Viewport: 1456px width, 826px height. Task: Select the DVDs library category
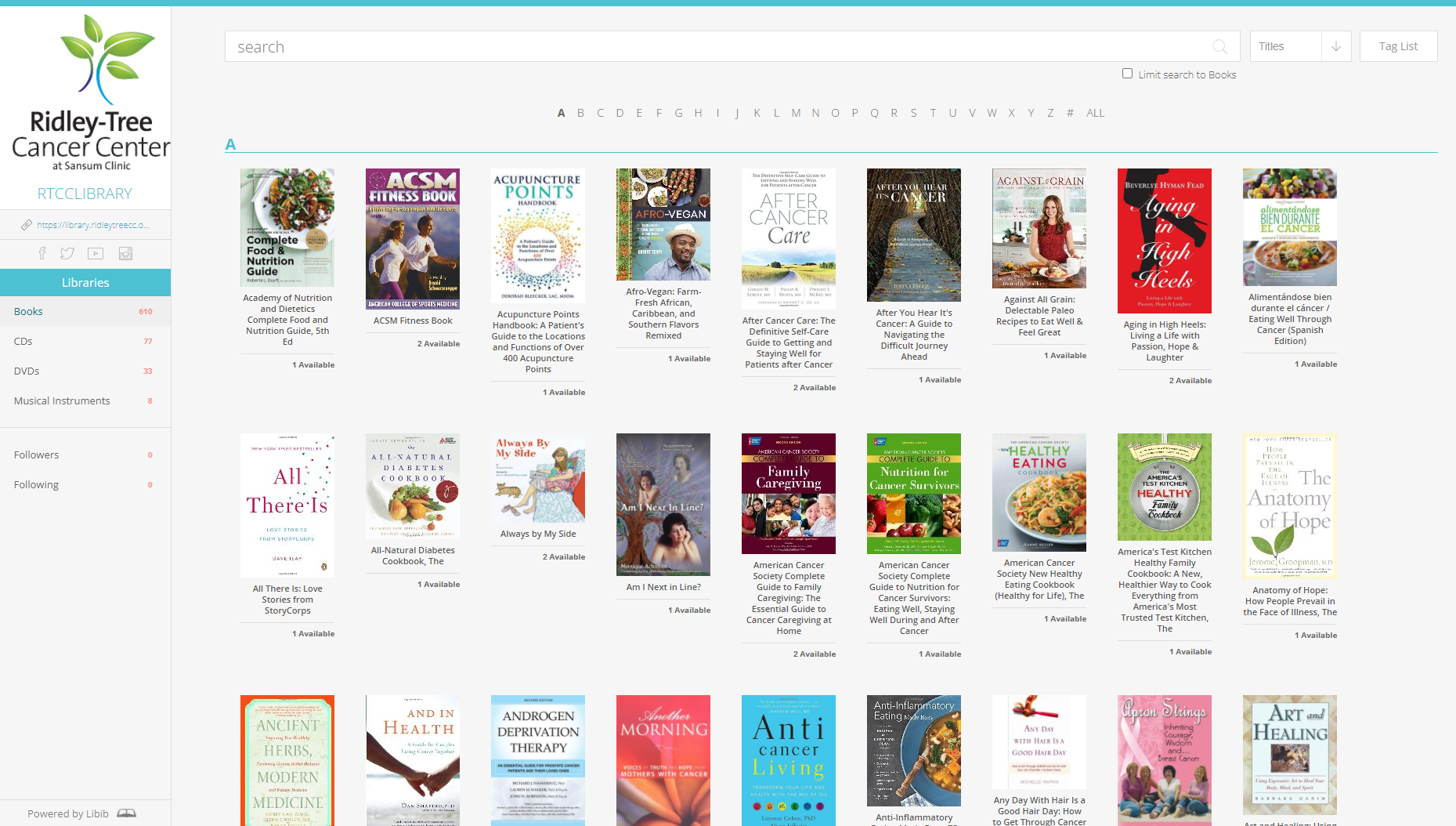click(26, 371)
